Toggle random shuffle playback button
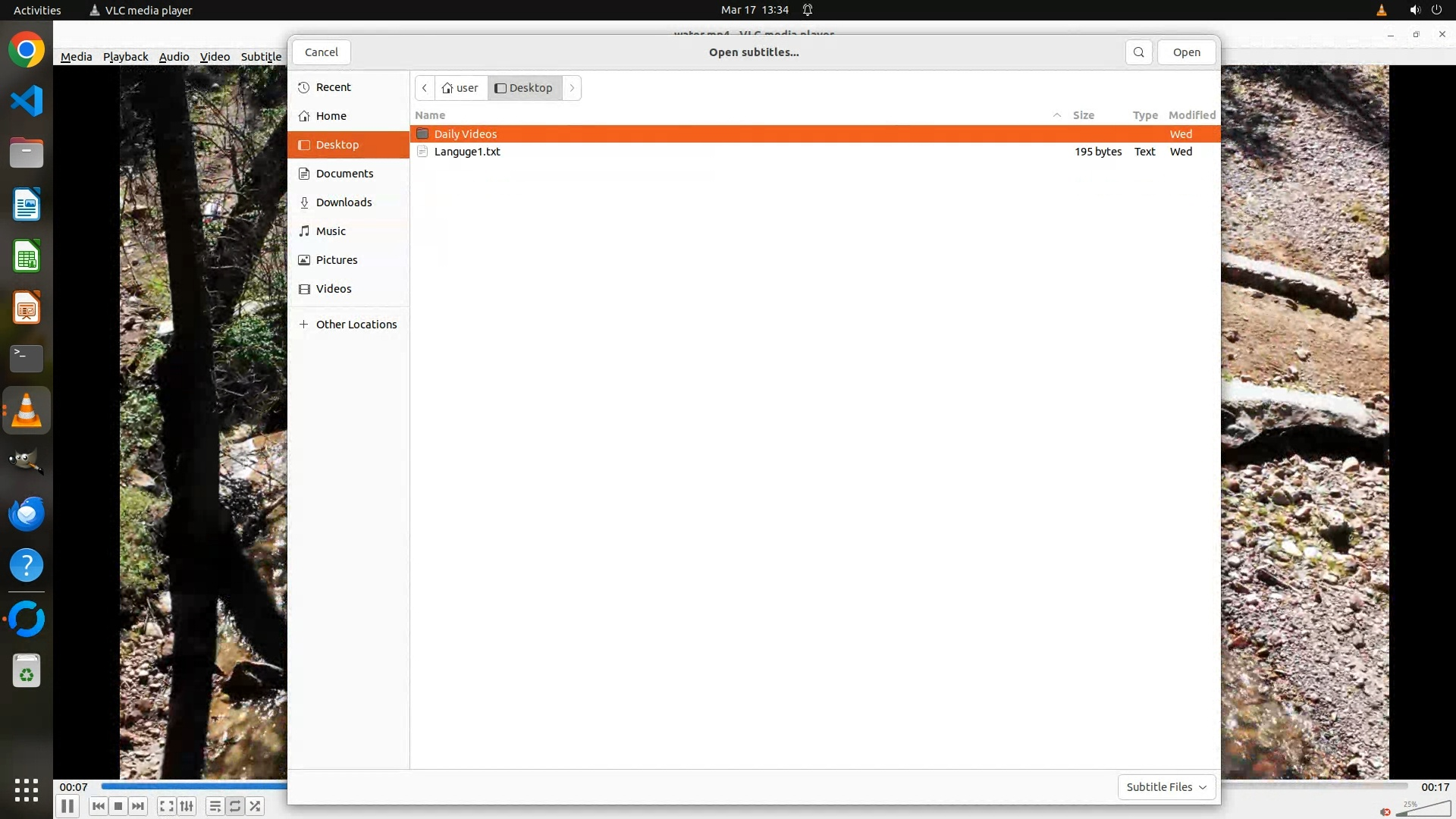 point(256,806)
